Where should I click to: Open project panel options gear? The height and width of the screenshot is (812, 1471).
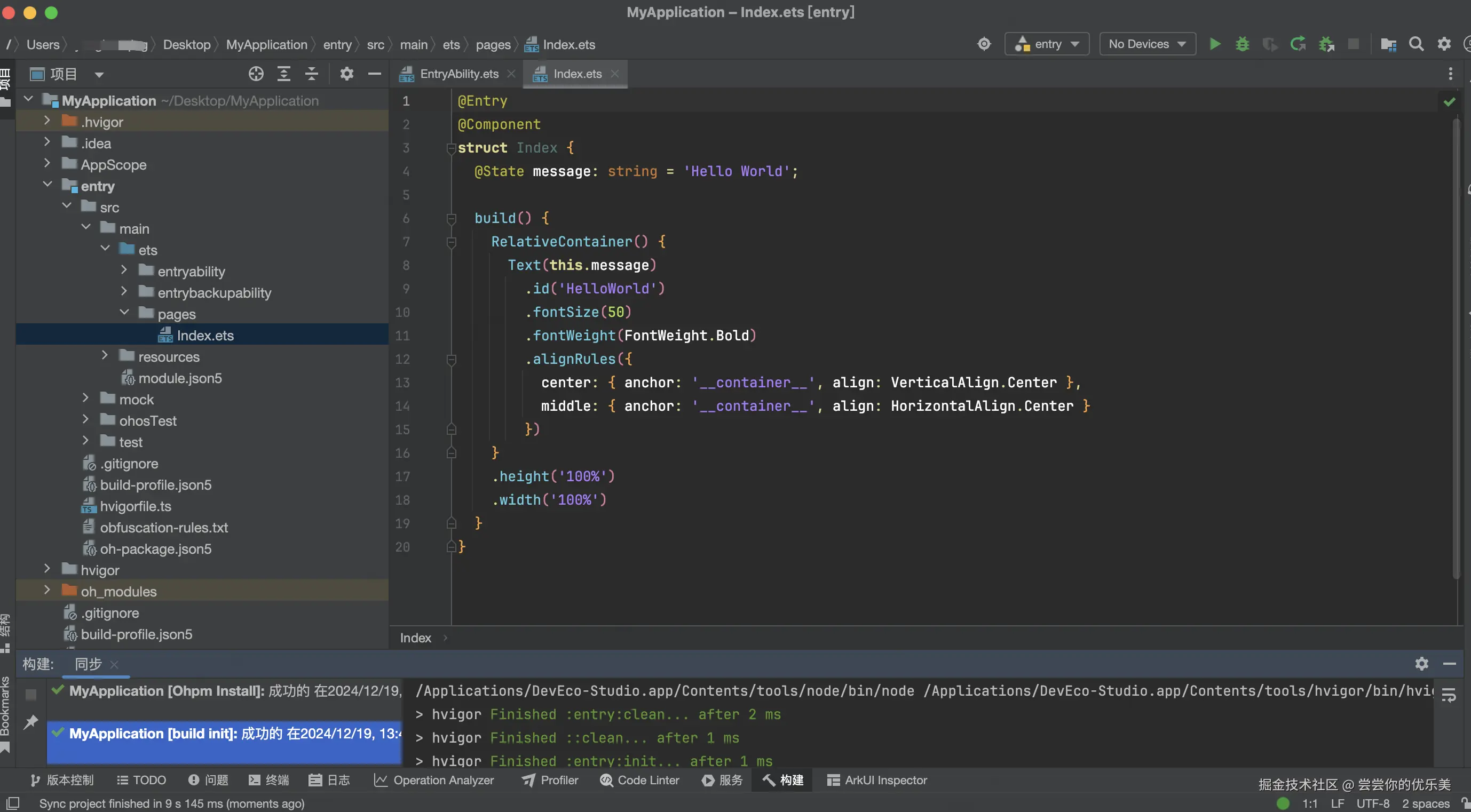coord(346,74)
